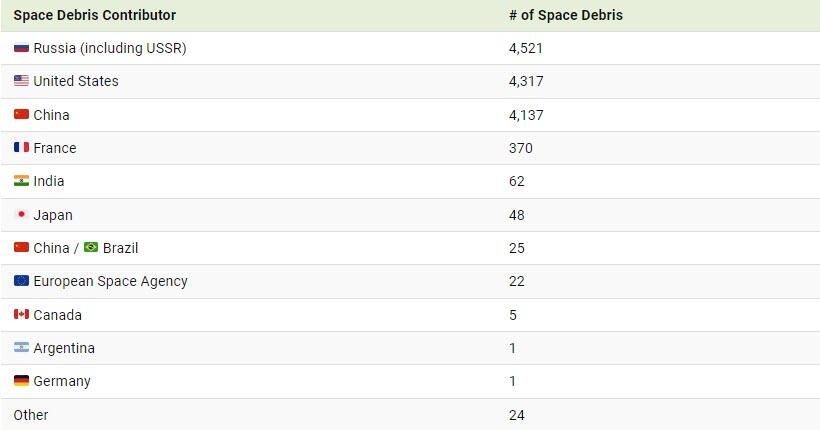Select the 4,317 debris value
This screenshot has width=820, height=430.
[526, 81]
